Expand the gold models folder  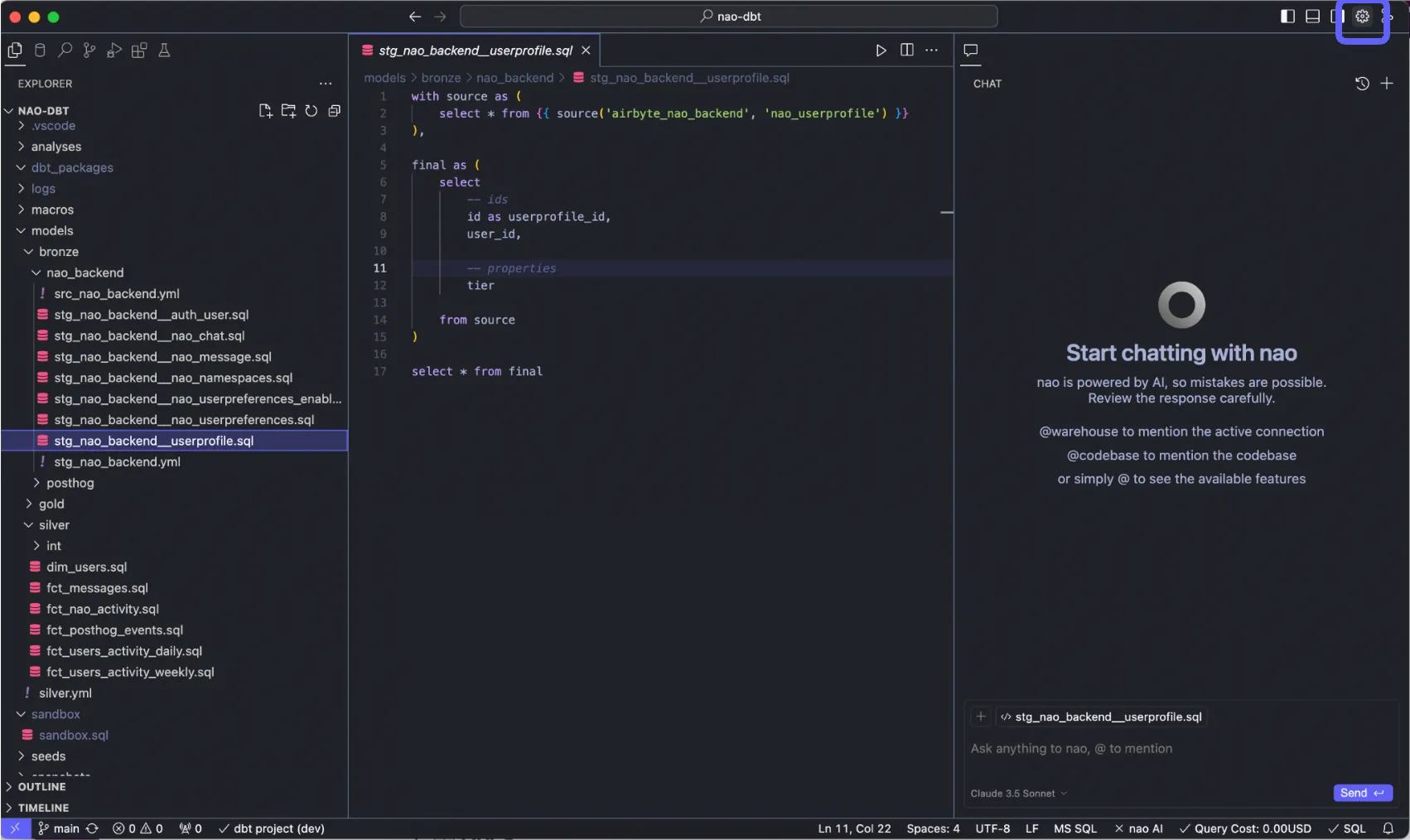tap(51, 504)
